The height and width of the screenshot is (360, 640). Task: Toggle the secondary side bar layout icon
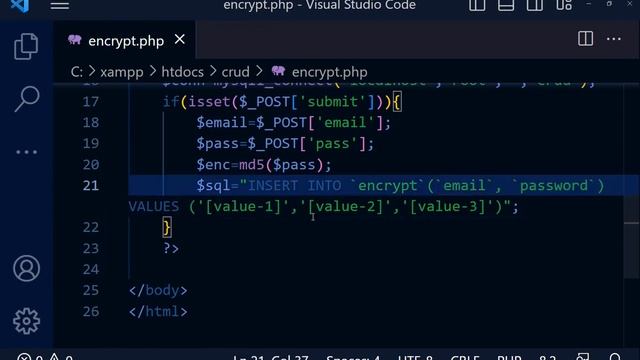(x=534, y=5)
